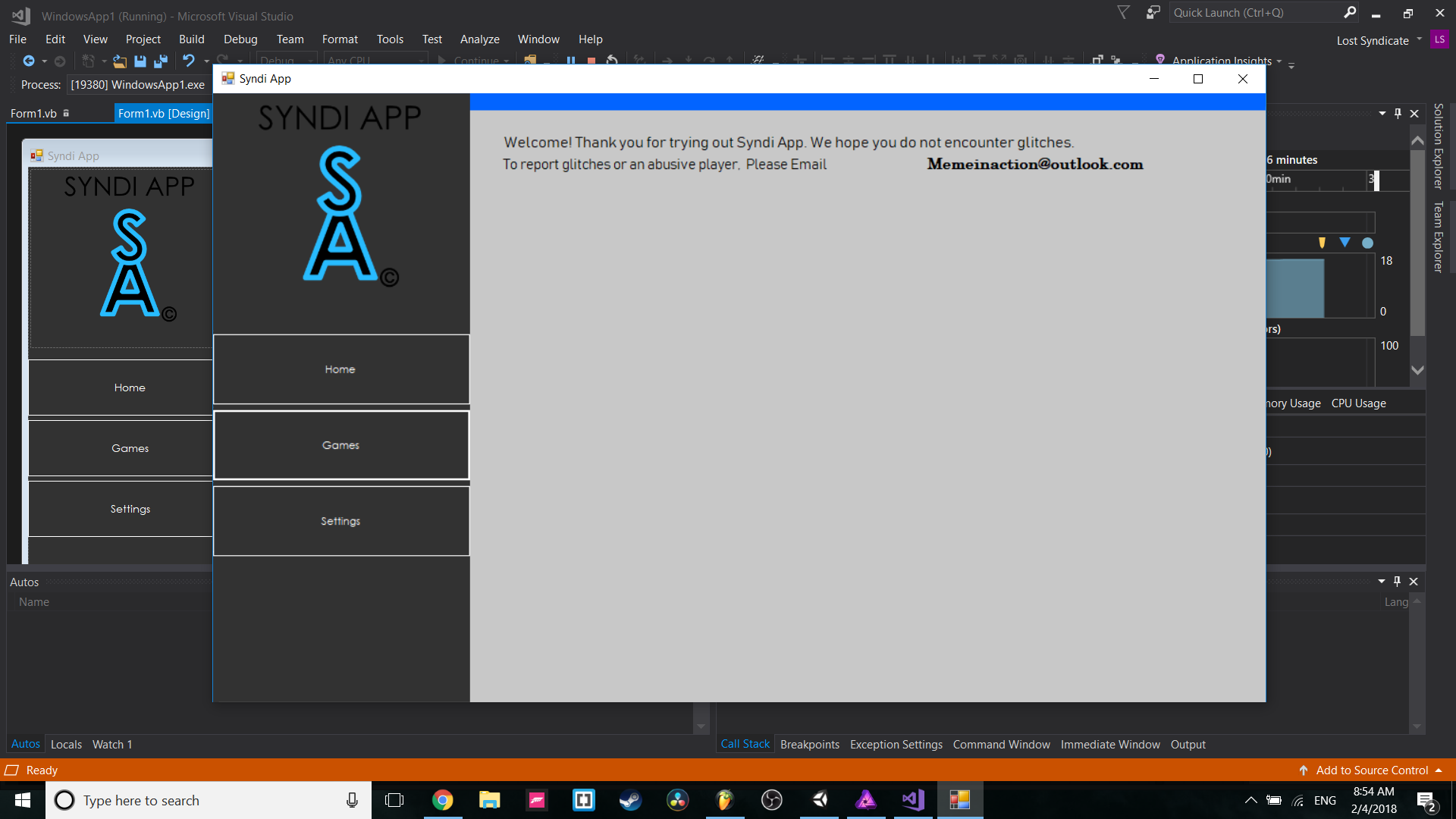The width and height of the screenshot is (1456, 819).
Task: Click the Application Insights lightbulb icon
Action: [x=1160, y=60]
